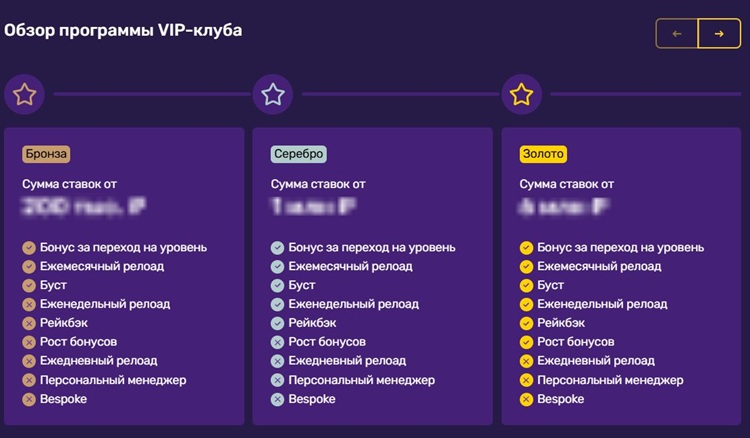Image resolution: width=750 pixels, height=438 pixels.
Task: Go back with the left arrow button
Action: (677, 33)
